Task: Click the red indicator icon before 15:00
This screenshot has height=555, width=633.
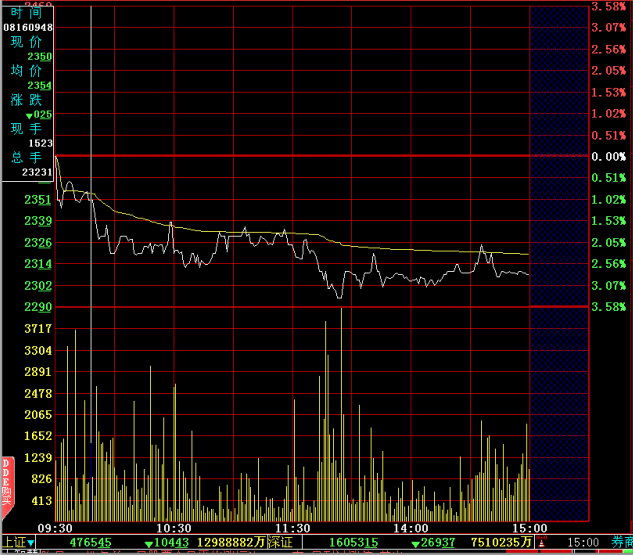Action: 542,543
